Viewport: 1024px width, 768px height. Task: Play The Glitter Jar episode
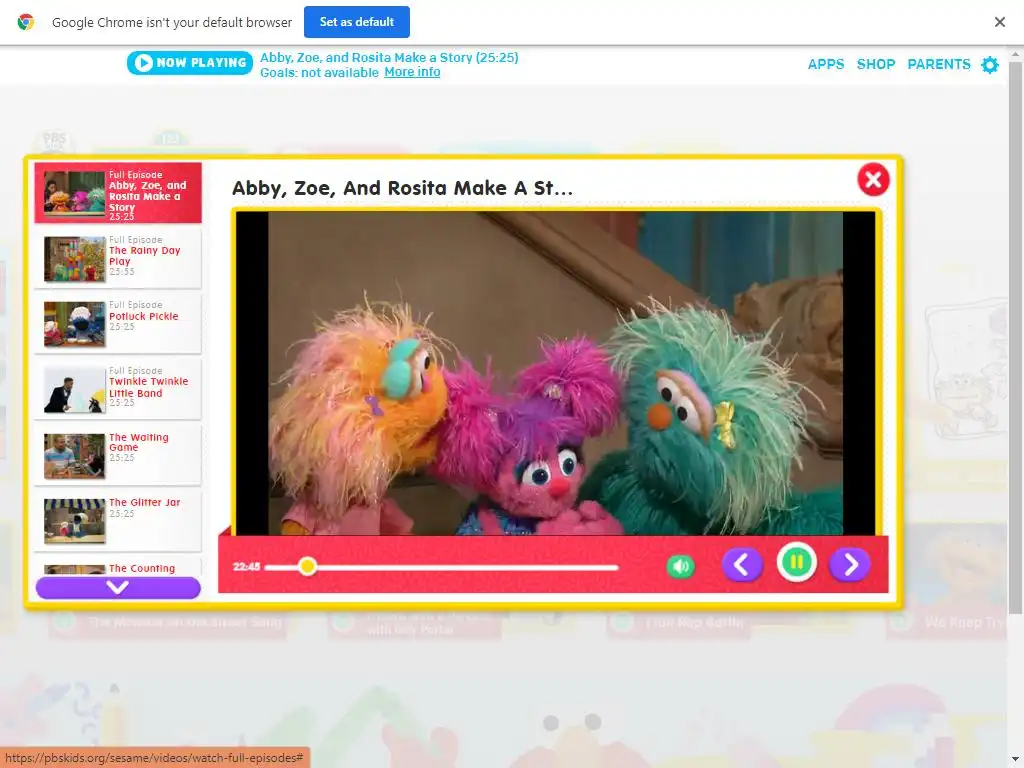118,519
